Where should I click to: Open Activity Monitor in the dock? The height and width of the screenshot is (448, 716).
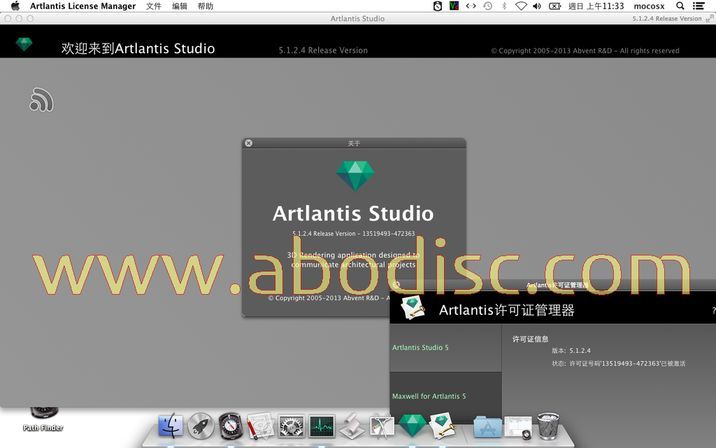tap(321, 427)
